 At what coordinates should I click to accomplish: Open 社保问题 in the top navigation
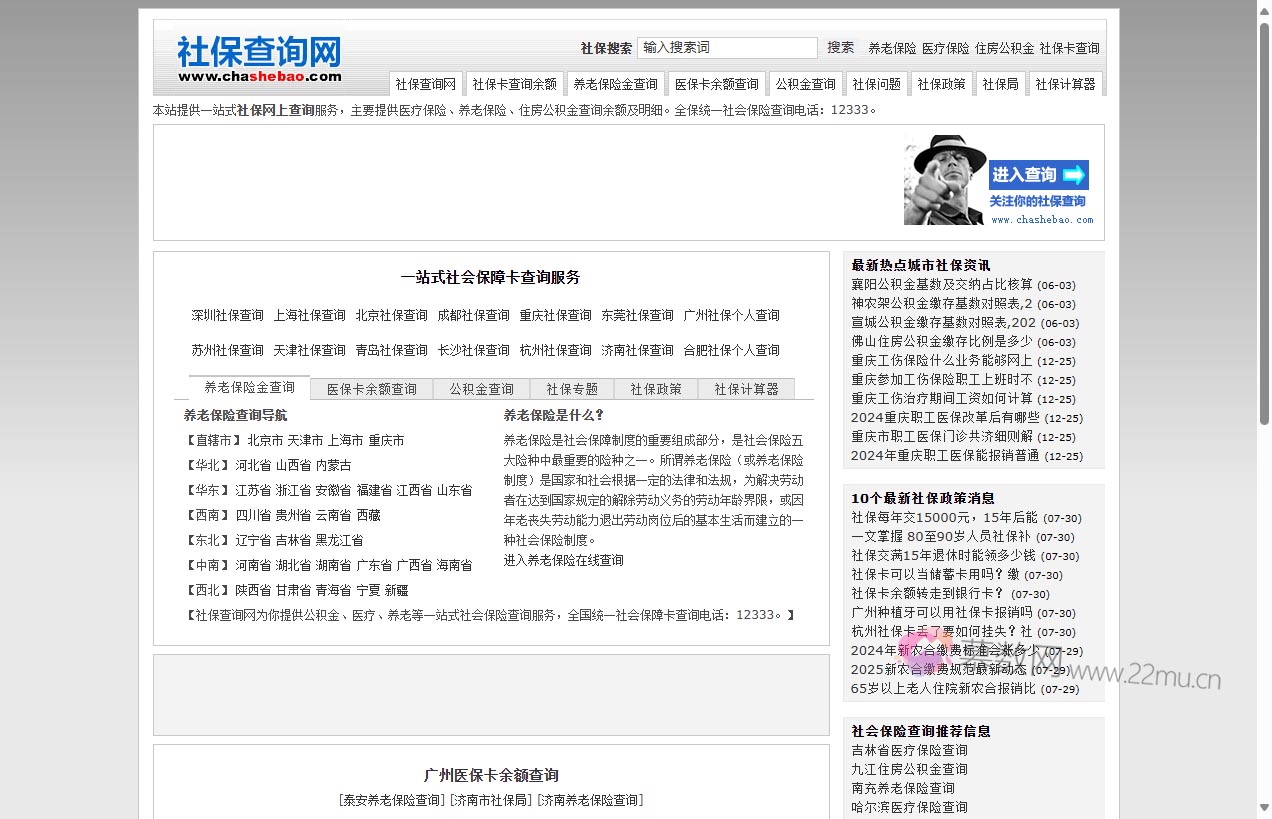(877, 83)
